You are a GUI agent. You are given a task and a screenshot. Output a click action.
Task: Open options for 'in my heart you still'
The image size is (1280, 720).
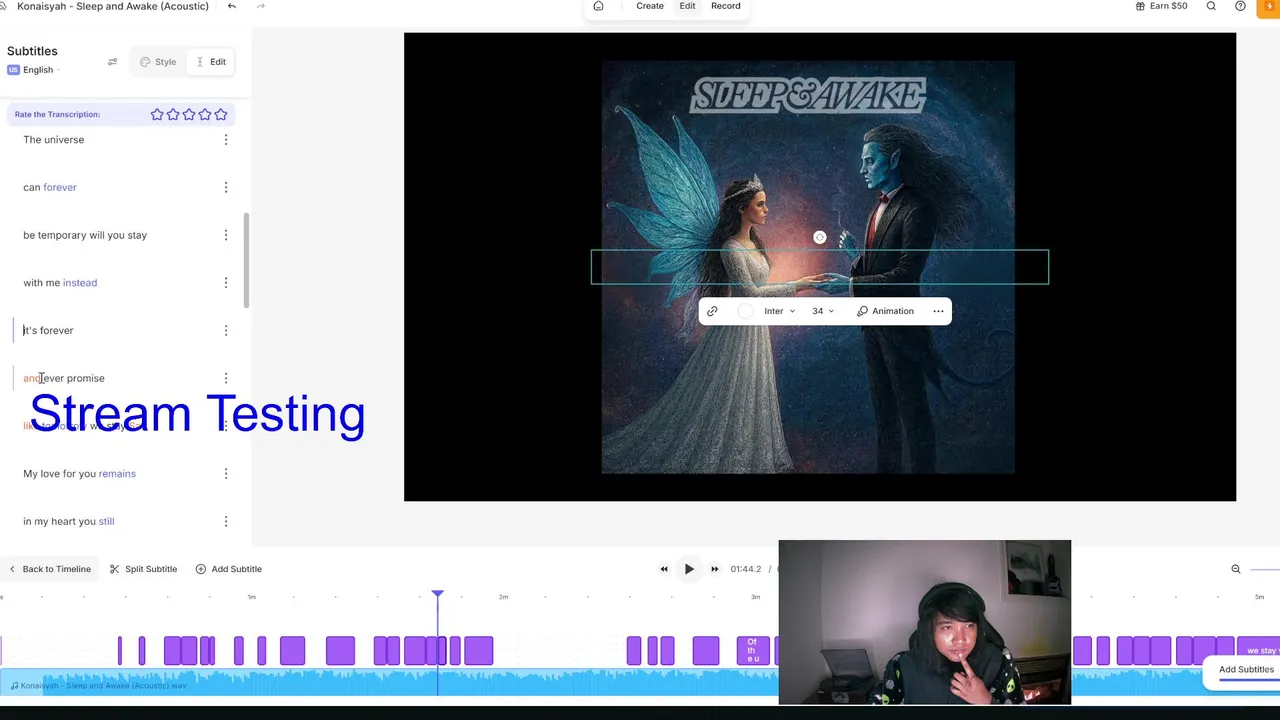coord(226,521)
